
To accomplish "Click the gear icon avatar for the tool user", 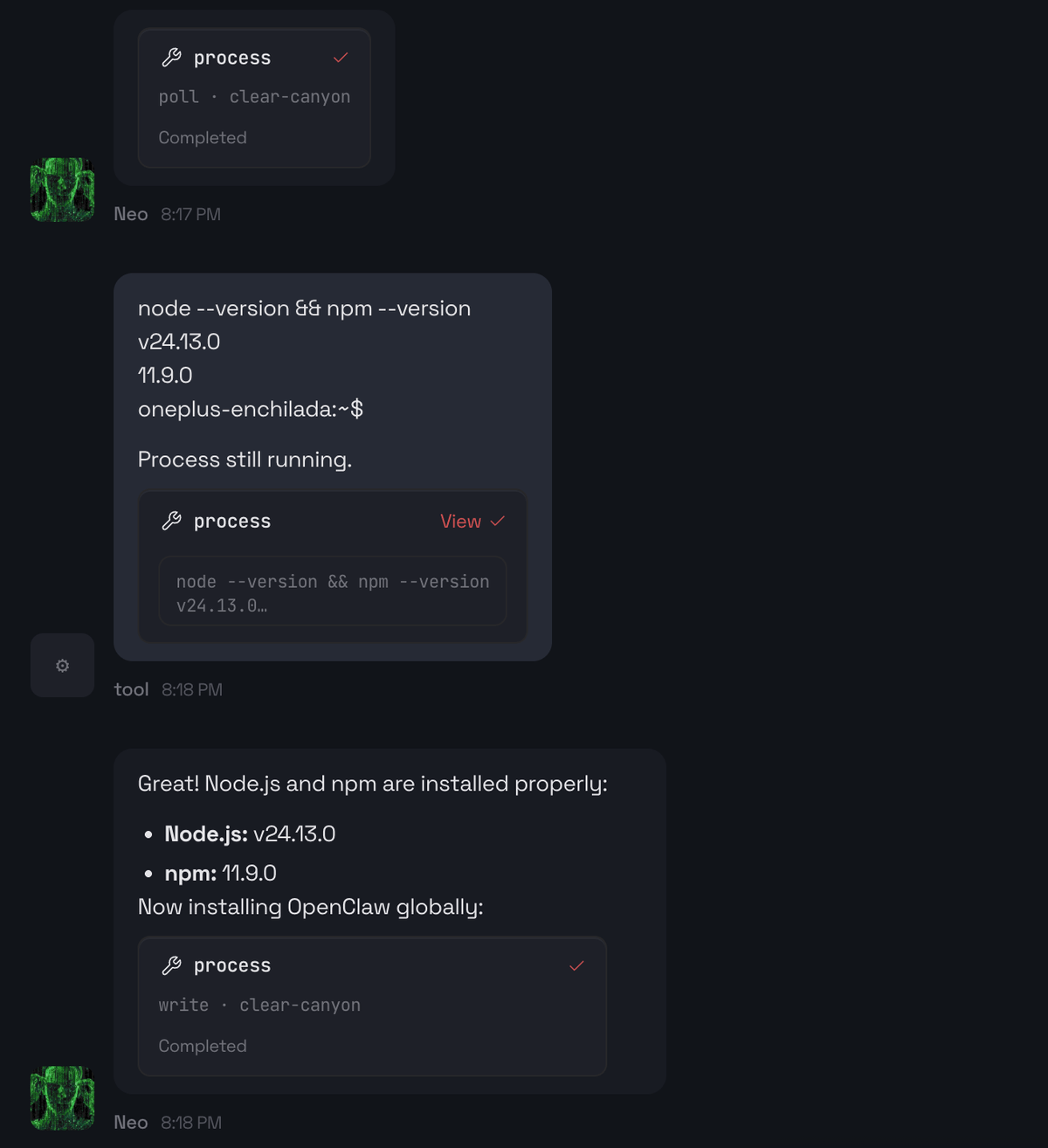I will click(62, 665).
